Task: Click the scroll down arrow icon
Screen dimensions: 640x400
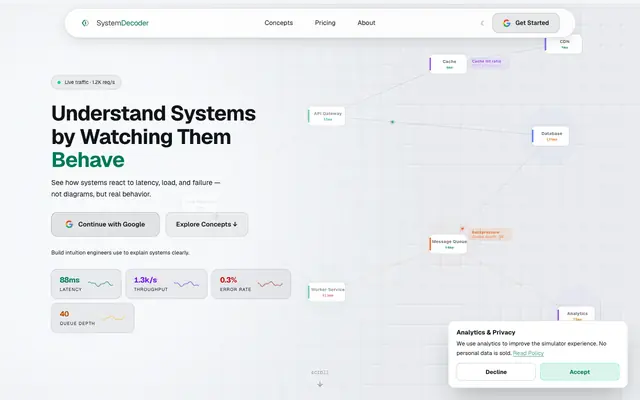Action: pos(320,384)
